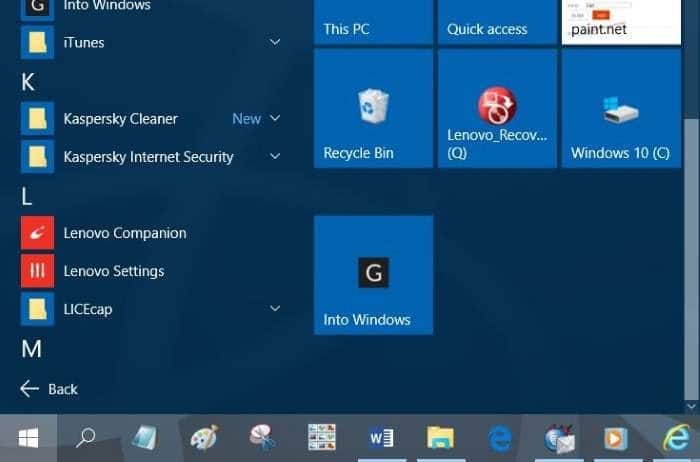Open the picture grid app in taskbar
700x462 pixels.
pyautogui.click(x=322, y=437)
